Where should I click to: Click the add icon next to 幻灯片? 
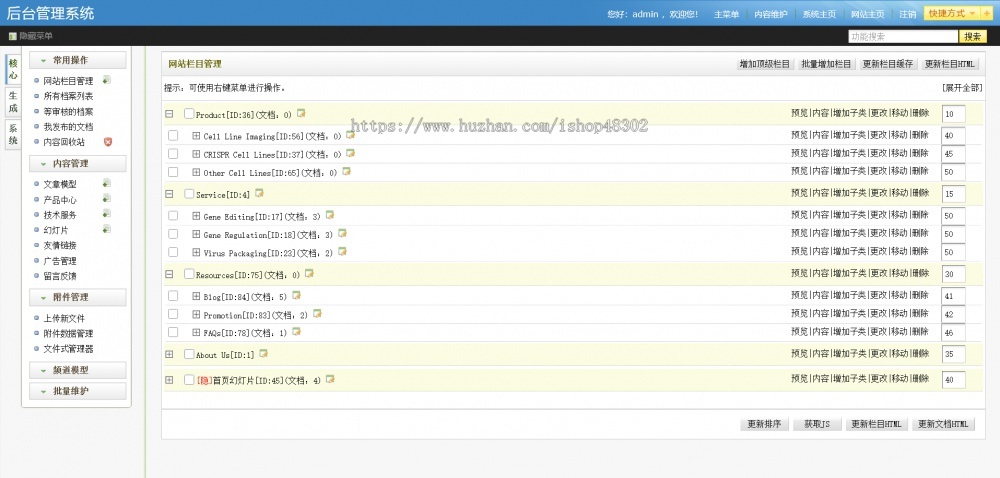point(107,229)
